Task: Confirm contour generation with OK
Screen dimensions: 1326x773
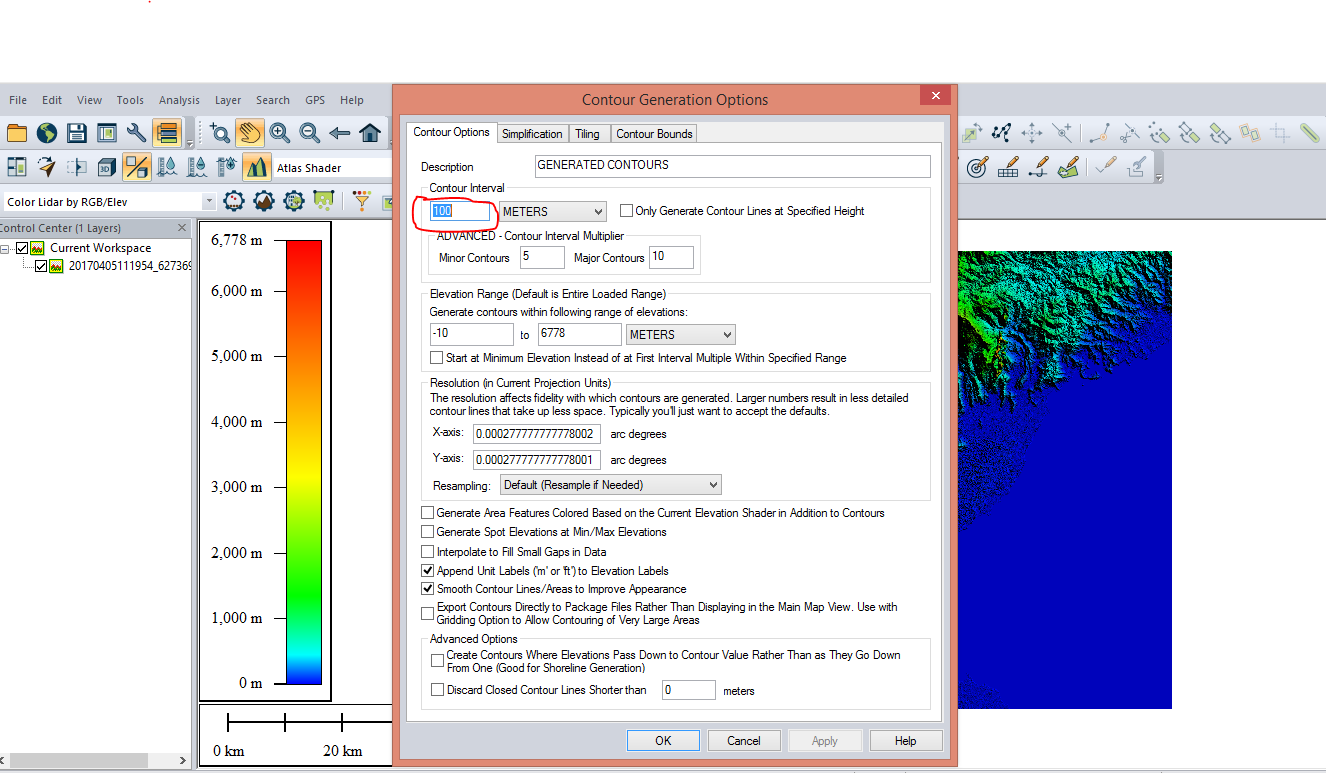Action: (663, 740)
